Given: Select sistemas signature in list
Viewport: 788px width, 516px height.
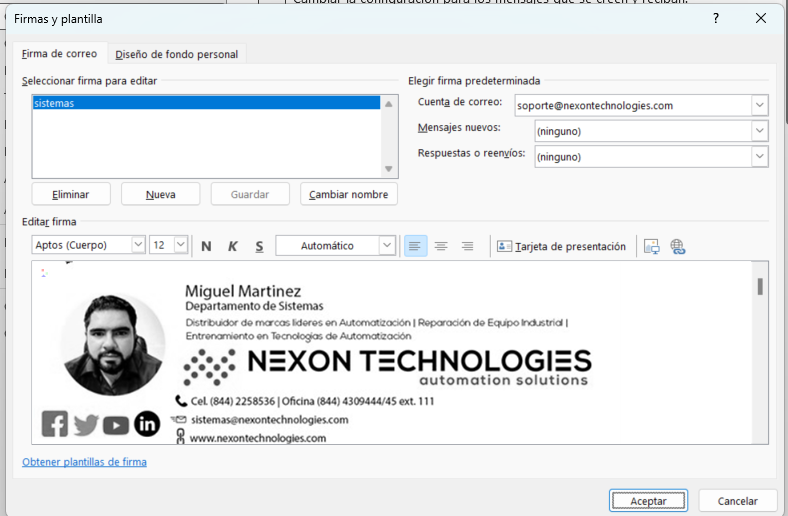Looking at the screenshot, I should click(206, 103).
